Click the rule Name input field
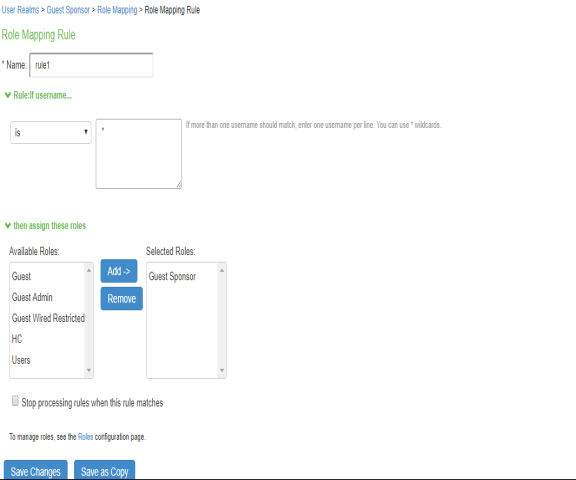Viewport: 576px width, 480px height. coord(91,65)
